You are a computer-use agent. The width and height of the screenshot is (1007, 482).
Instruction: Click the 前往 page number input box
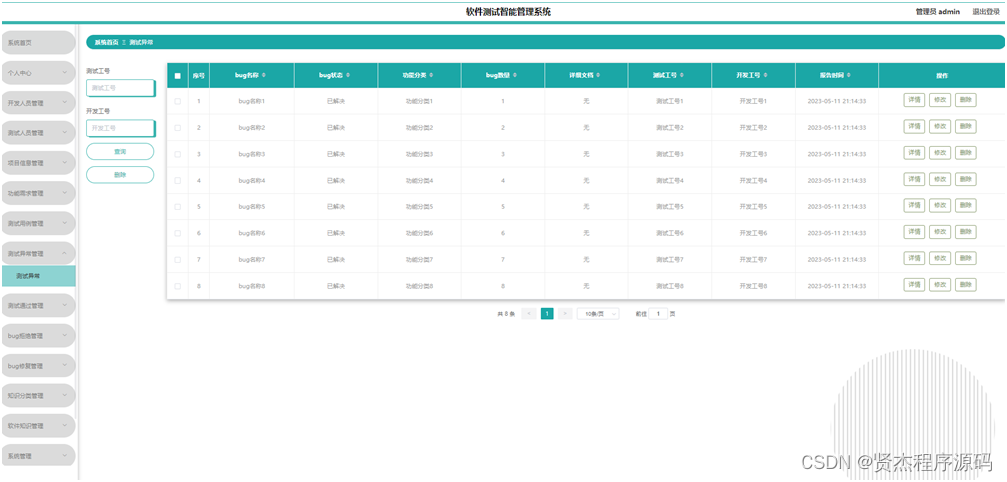point(658,314)
